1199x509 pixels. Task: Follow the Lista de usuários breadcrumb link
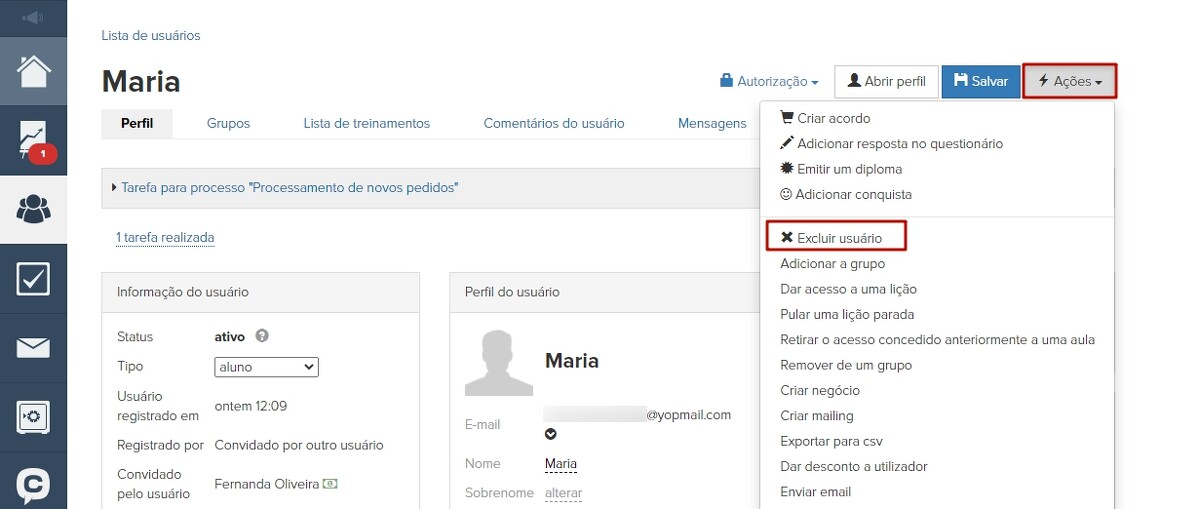click(x=151, y=35)
